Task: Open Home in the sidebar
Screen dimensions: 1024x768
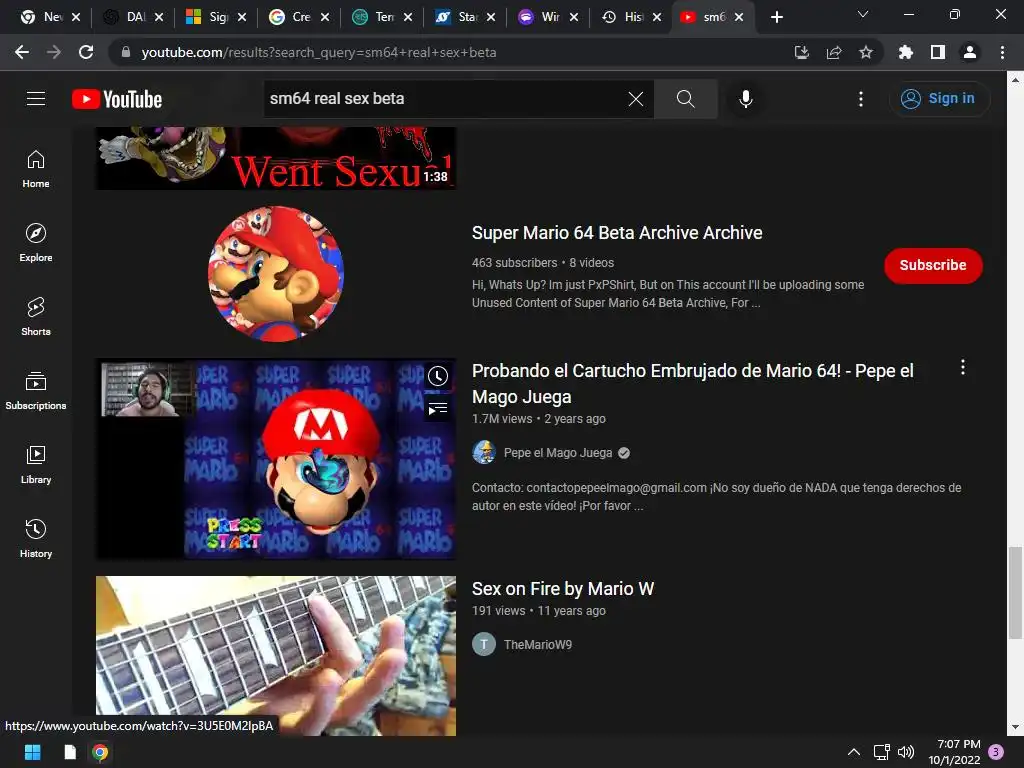Action: pos(36,168)
